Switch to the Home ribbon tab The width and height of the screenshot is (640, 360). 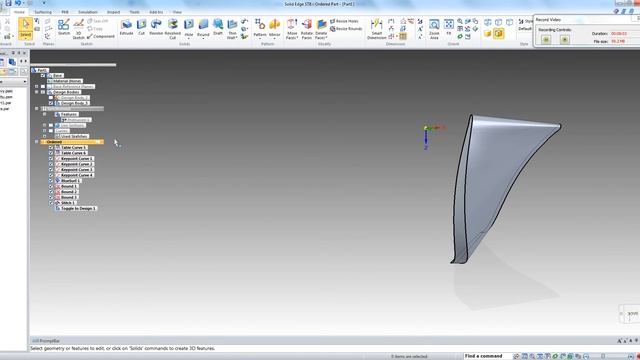19,12
